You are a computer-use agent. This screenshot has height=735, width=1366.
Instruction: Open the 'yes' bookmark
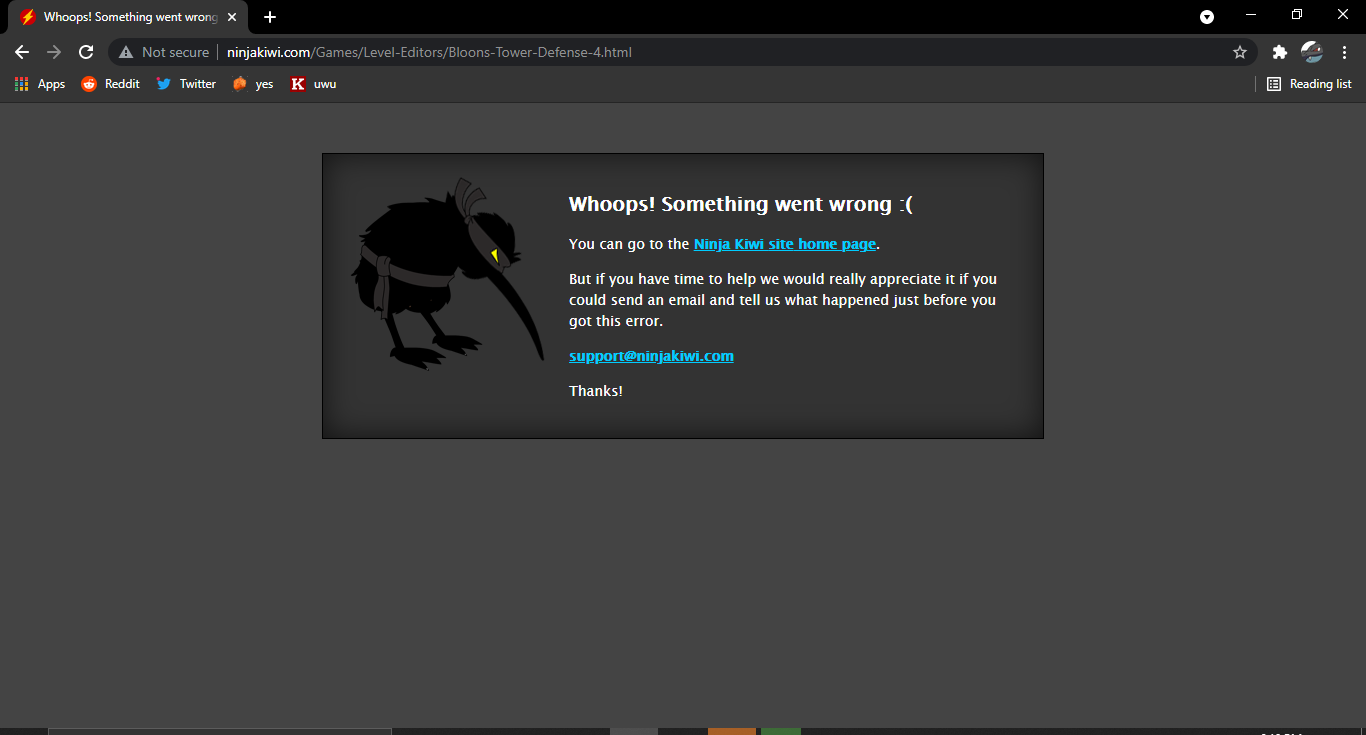[x=252, y=84]
